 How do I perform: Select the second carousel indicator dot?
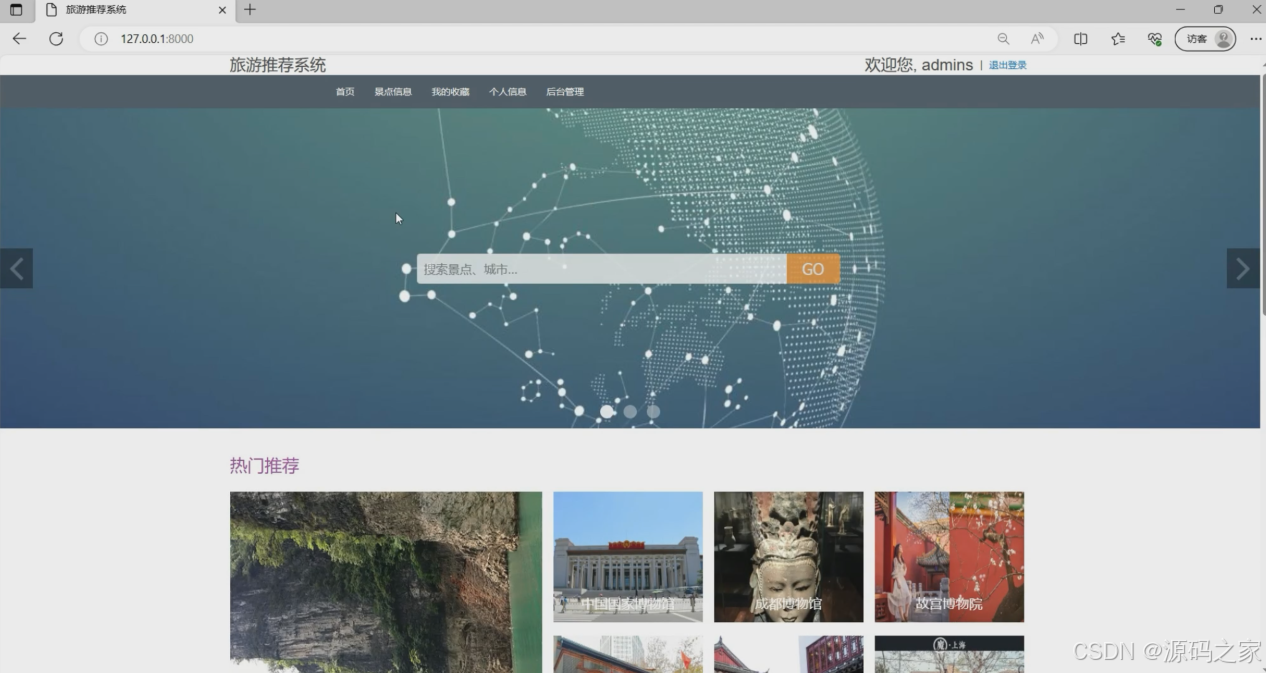coord(630,411)
